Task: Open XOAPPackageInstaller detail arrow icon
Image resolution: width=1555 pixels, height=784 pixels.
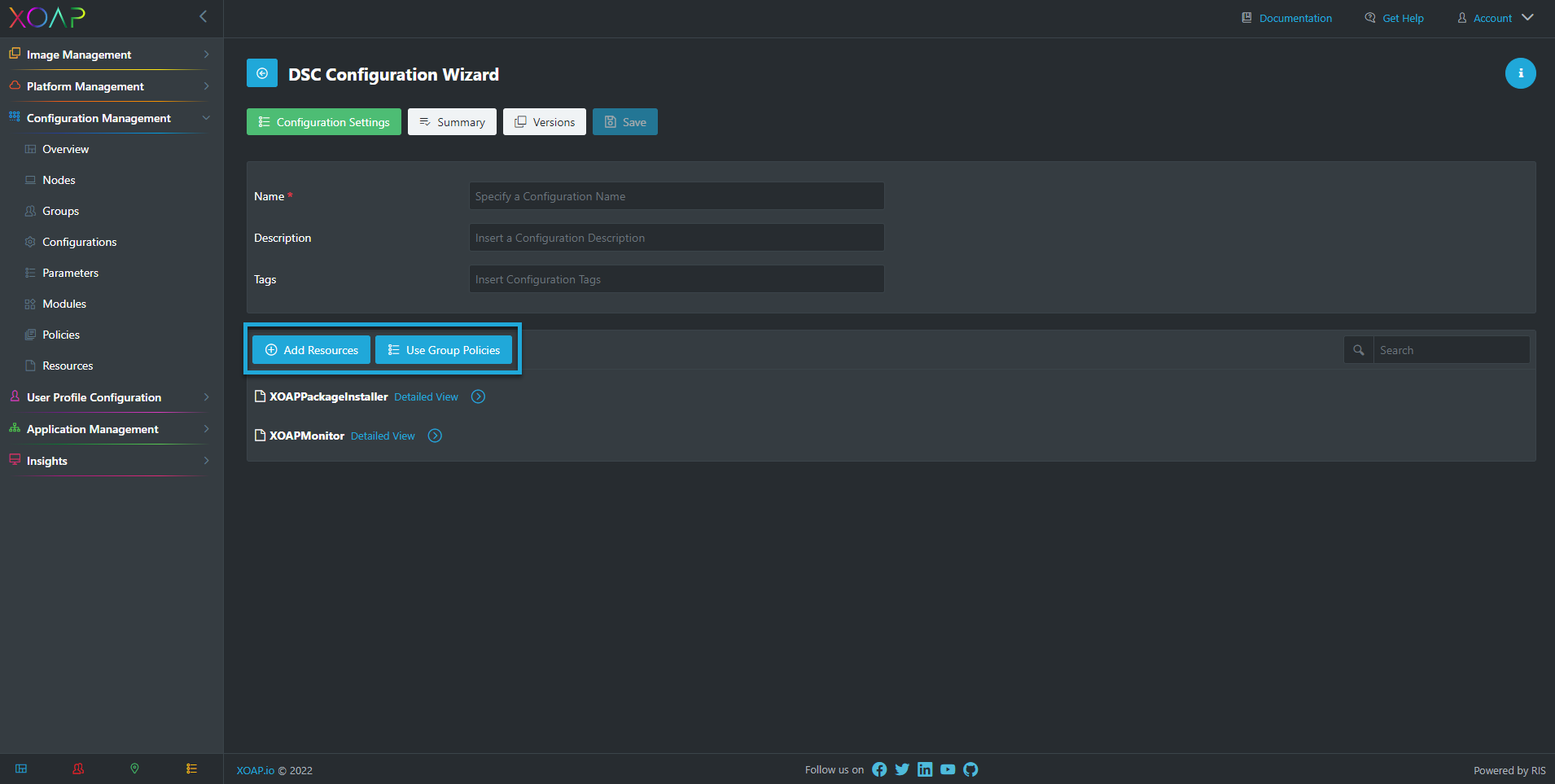Action: click(x=478, y=396)
